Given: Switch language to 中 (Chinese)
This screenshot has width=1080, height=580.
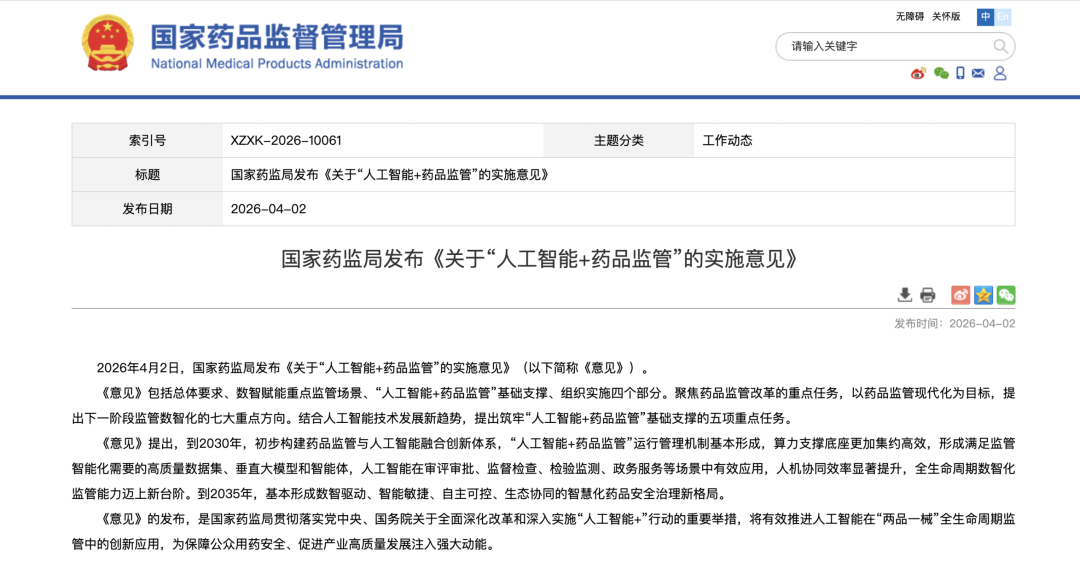Looking at the screenshot, I should click(x=986, y=17).
